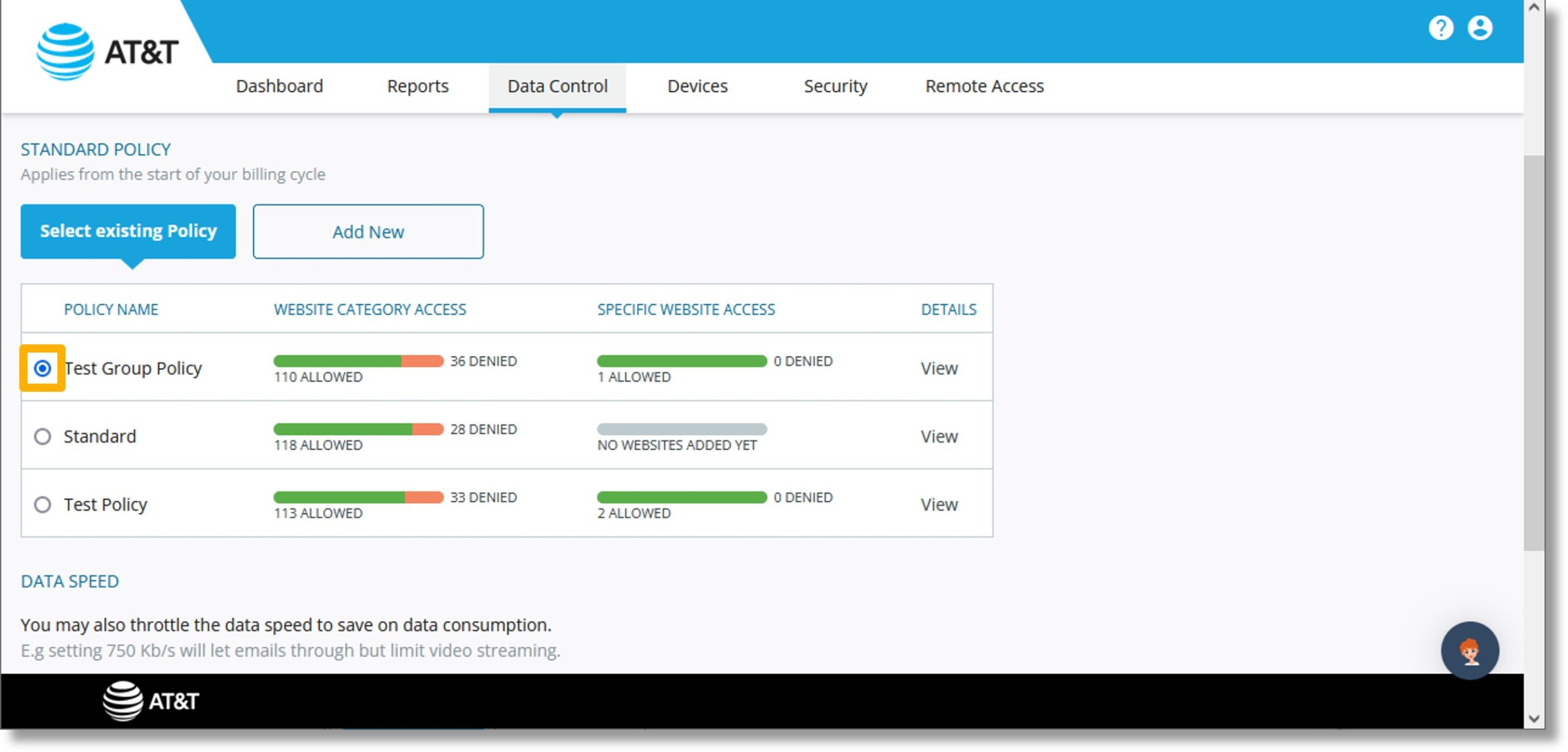Click the scroll down arrow
Image resolution: width=1568 pixels, height=752 pixels.
point(1534,719)
